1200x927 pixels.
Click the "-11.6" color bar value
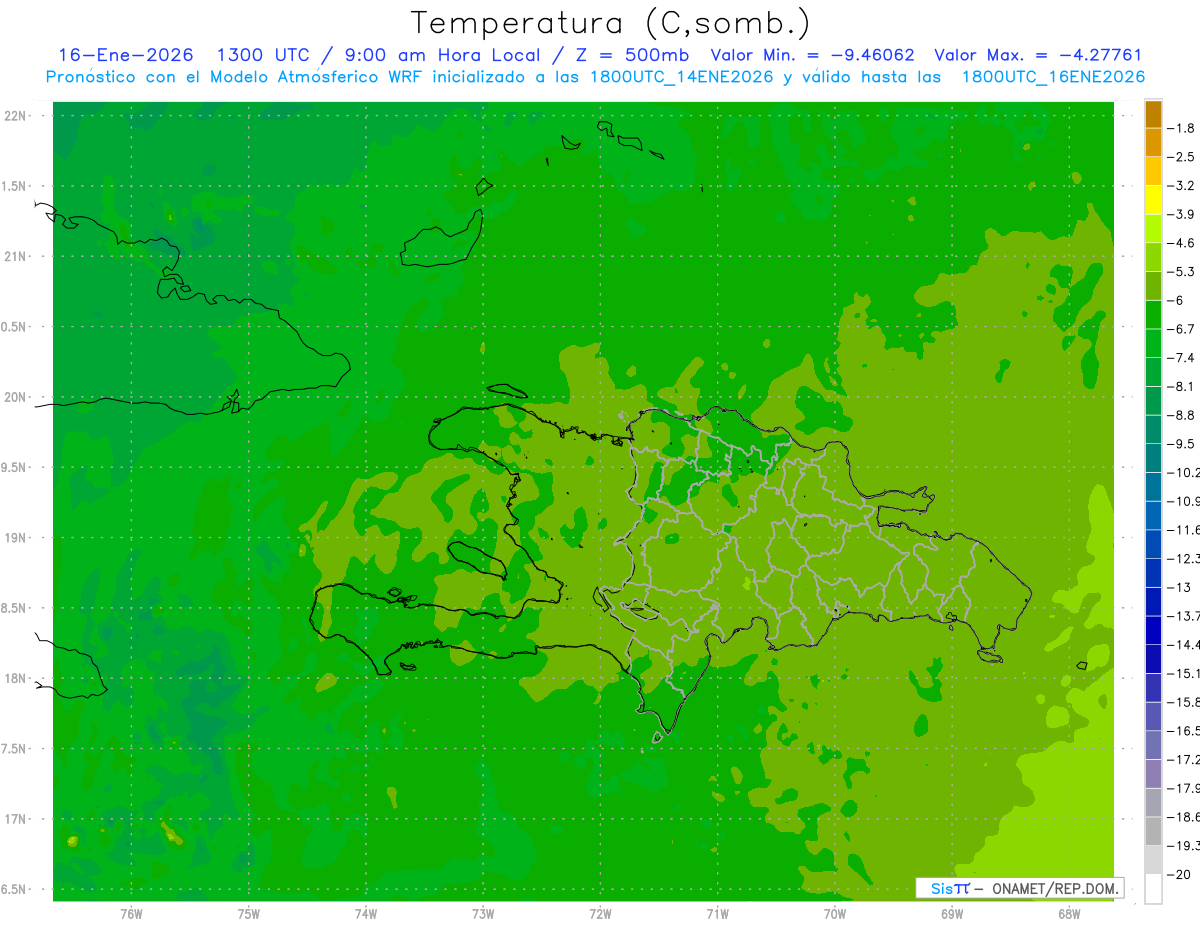[1186, 530]
